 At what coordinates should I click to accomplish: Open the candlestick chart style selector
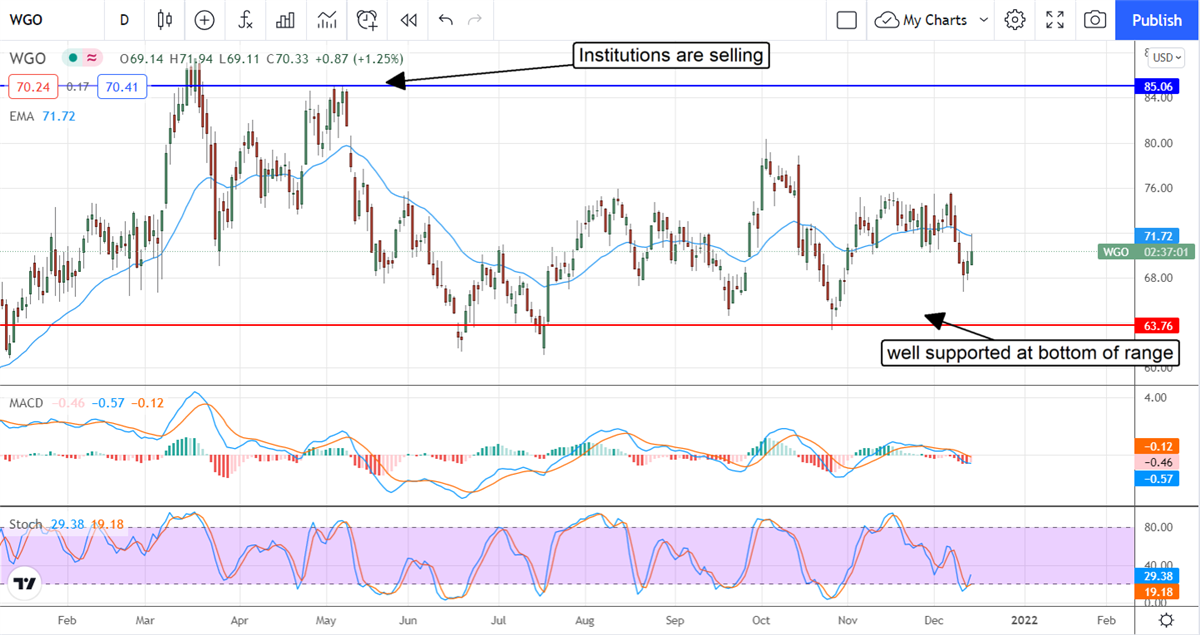(x=165, y=20)
